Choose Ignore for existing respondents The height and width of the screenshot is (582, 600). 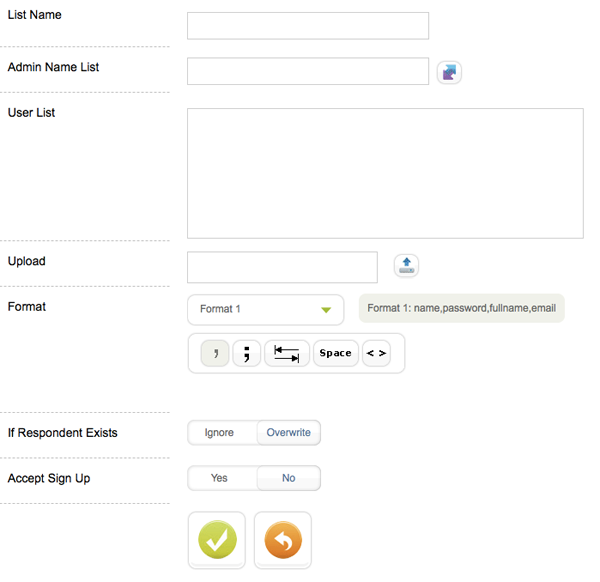(x=220, y=433)
